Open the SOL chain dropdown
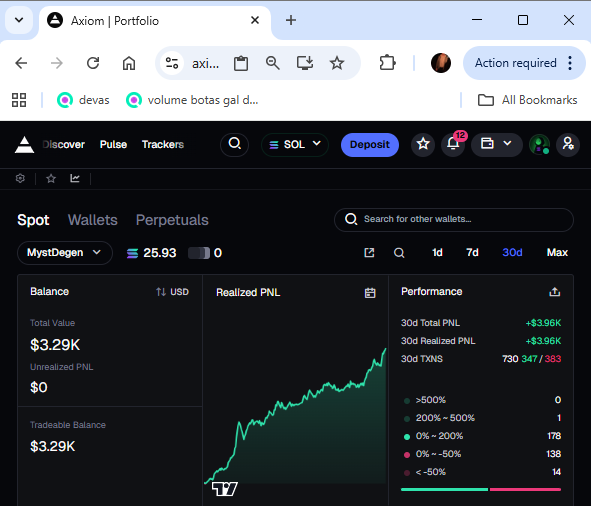Image resolution: width=591 pixels, height=506 pixels. [295, 144]
